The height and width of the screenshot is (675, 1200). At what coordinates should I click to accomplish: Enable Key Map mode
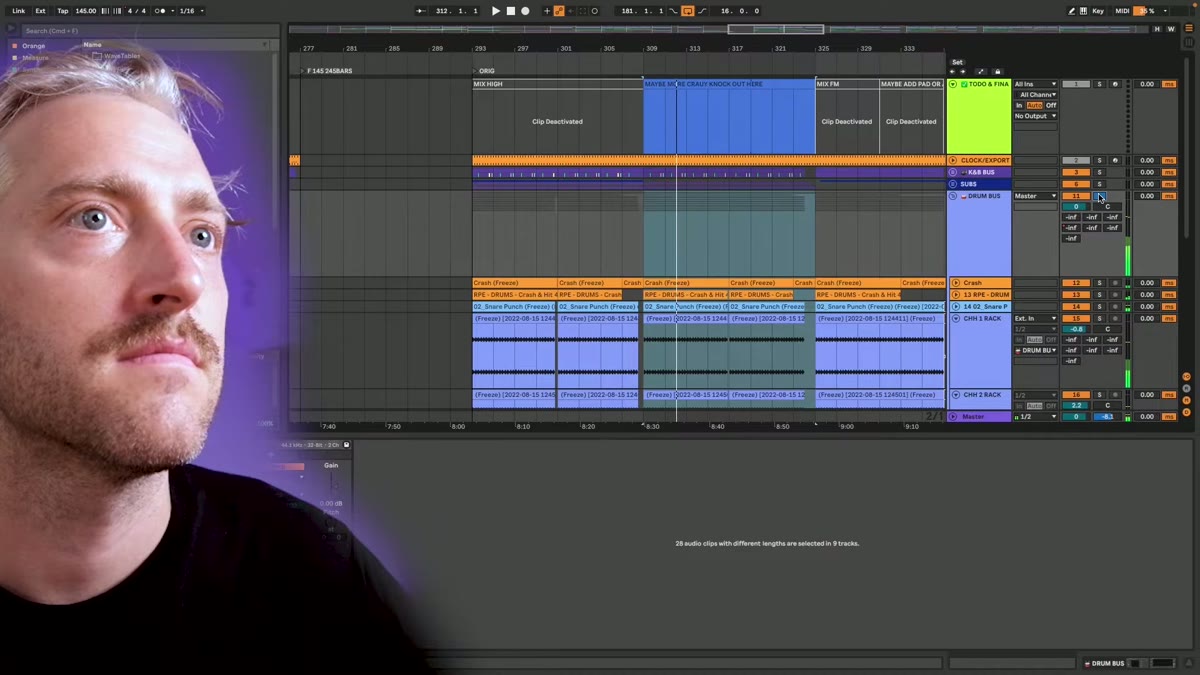tap(1098, 11)
